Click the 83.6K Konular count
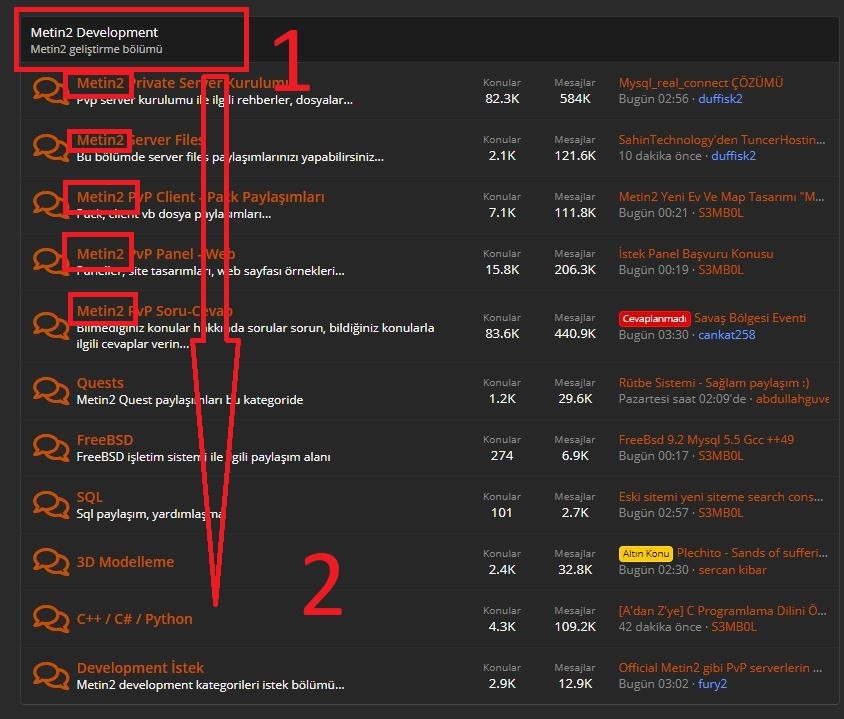 [x=502, y=334]
